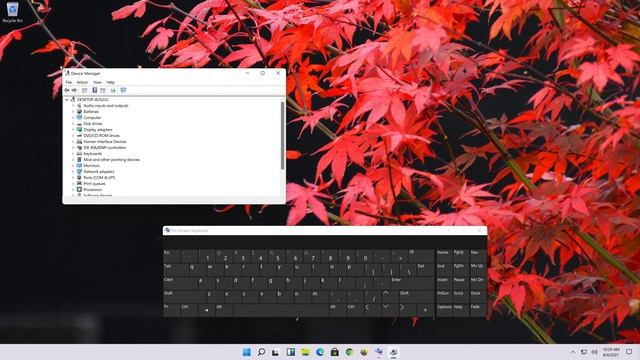Open the Help menu in Device Manager

(x=111, y=82)
